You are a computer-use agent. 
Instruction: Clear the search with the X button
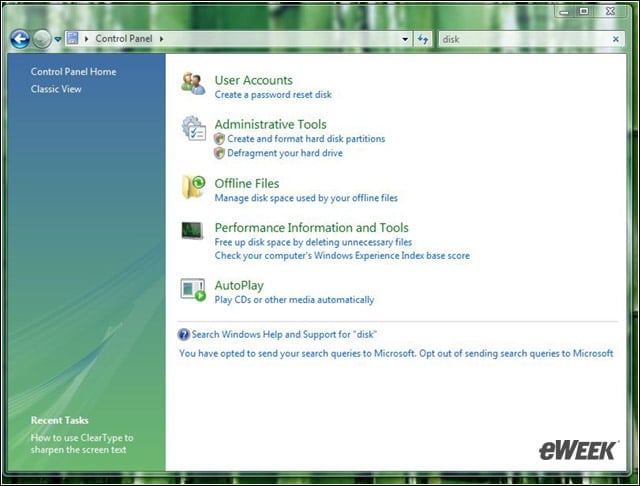coord(616,39)
